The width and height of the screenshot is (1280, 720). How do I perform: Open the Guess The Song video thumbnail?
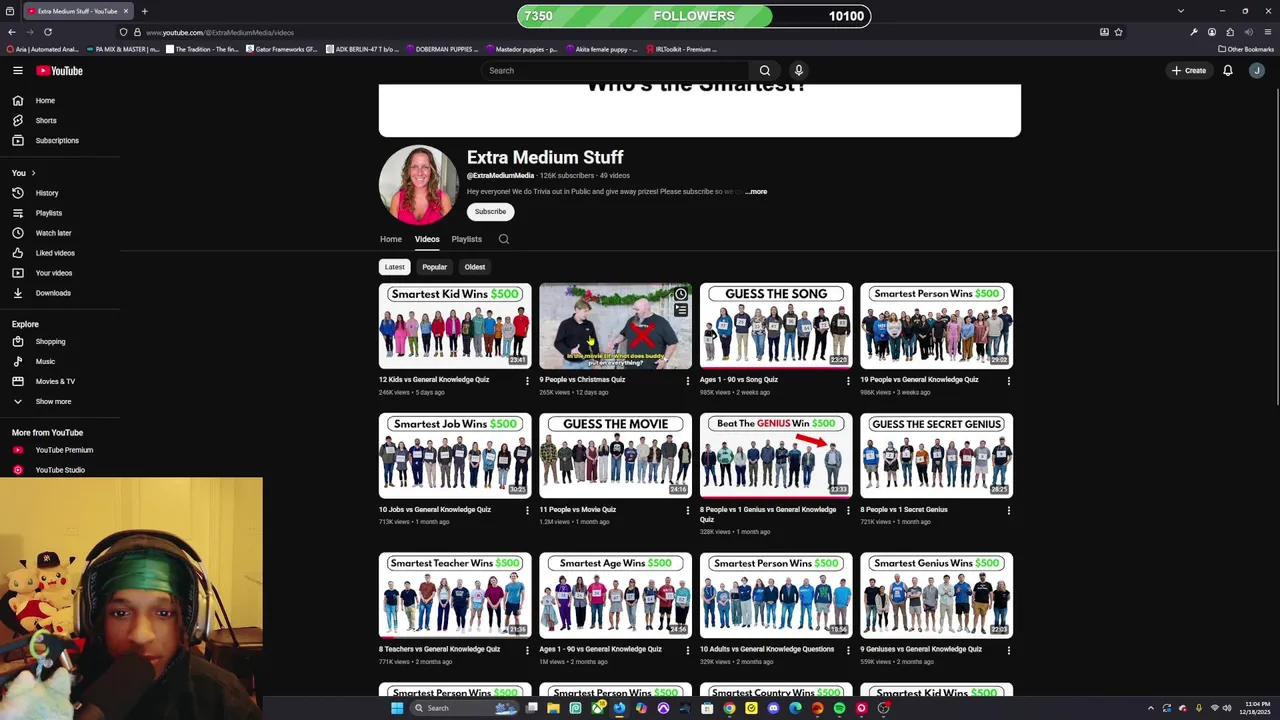pyautogui.click(x=776, y=326)
